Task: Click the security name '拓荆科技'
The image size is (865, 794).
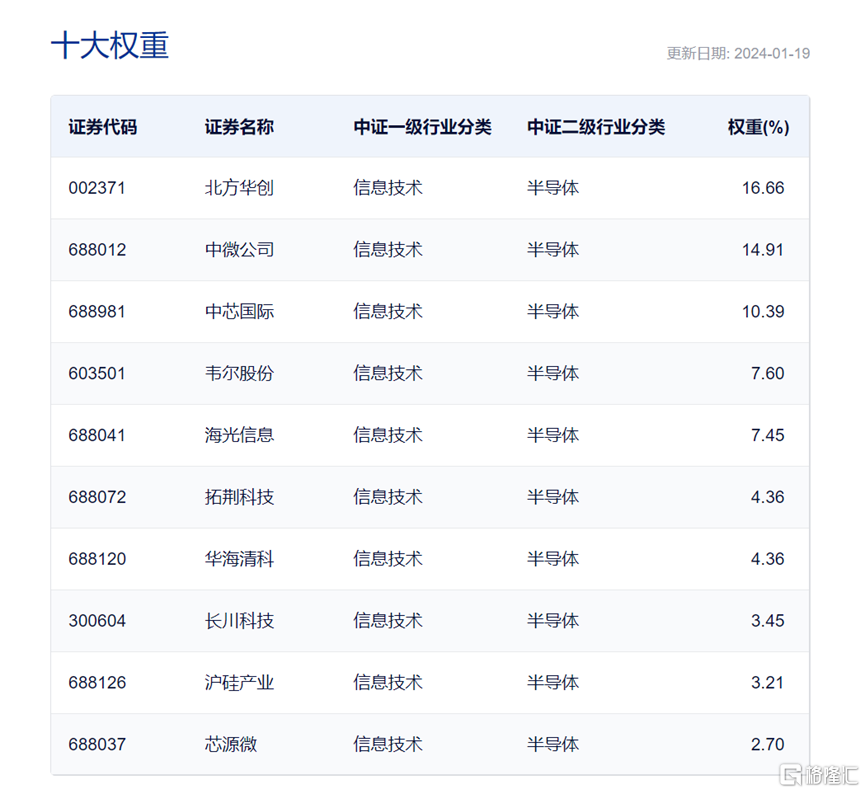Action: (x=239, y=497)
